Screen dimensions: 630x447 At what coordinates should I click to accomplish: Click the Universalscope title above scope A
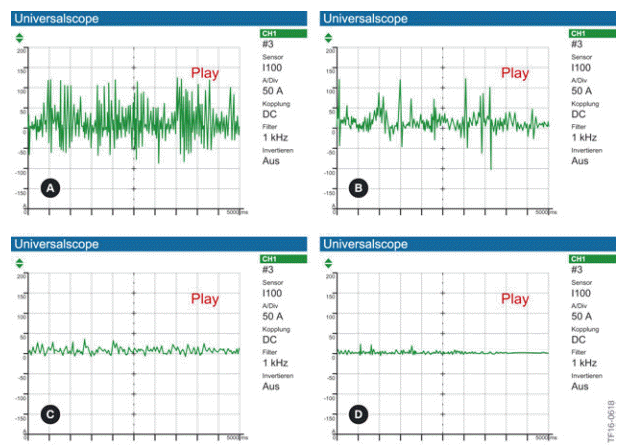57,18
